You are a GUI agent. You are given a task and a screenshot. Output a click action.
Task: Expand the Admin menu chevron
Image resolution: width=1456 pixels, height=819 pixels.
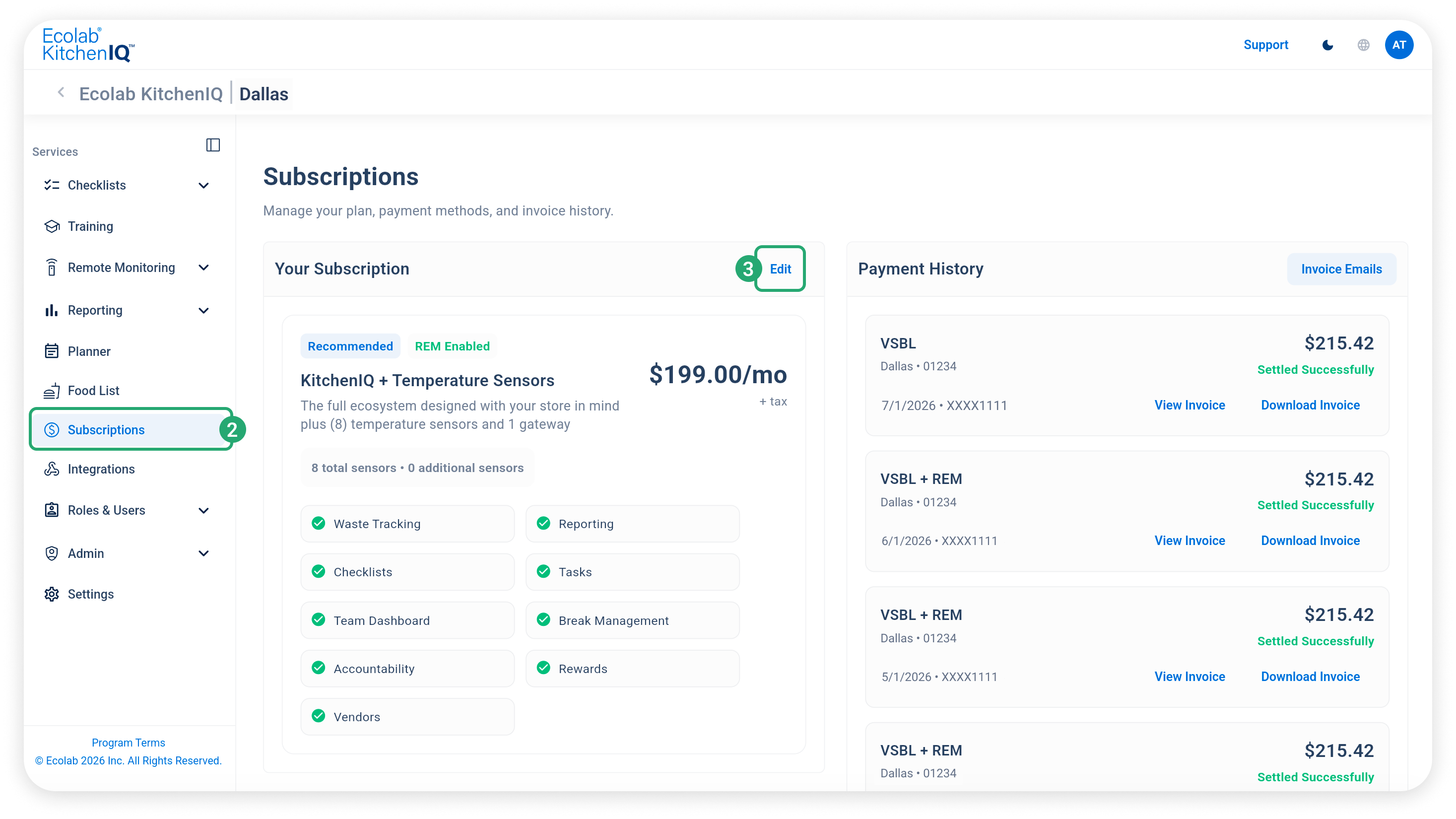(x=203, y=553)
